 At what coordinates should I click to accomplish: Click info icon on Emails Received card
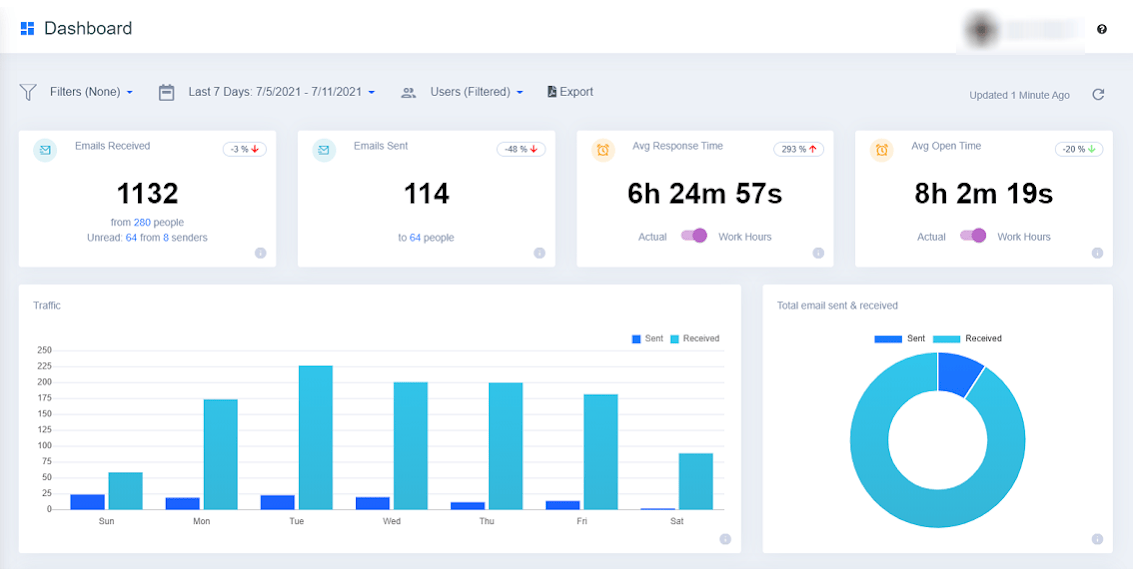pyautogui.click(x=260, y=253)
